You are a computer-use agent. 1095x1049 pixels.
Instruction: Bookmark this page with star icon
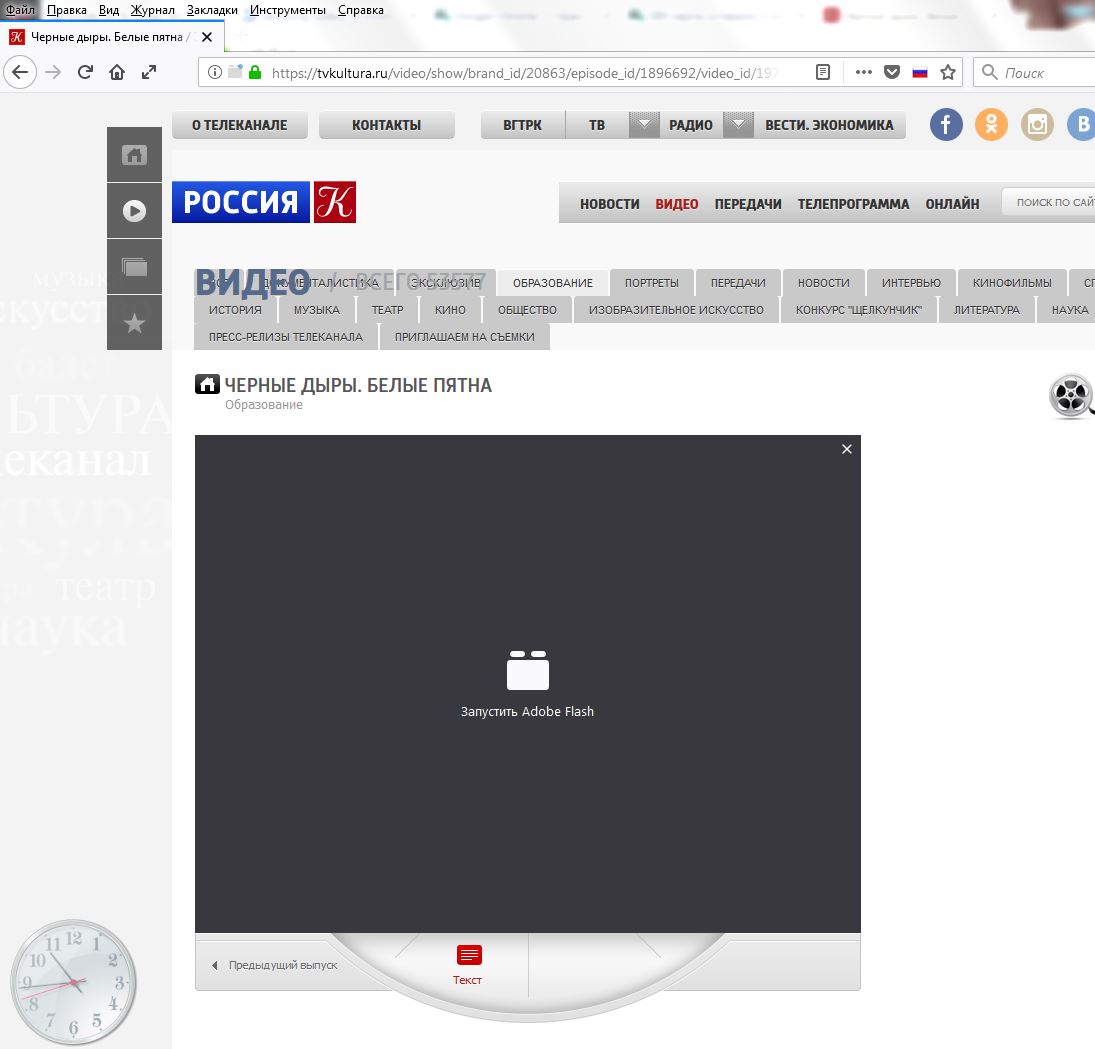(948, 72)
